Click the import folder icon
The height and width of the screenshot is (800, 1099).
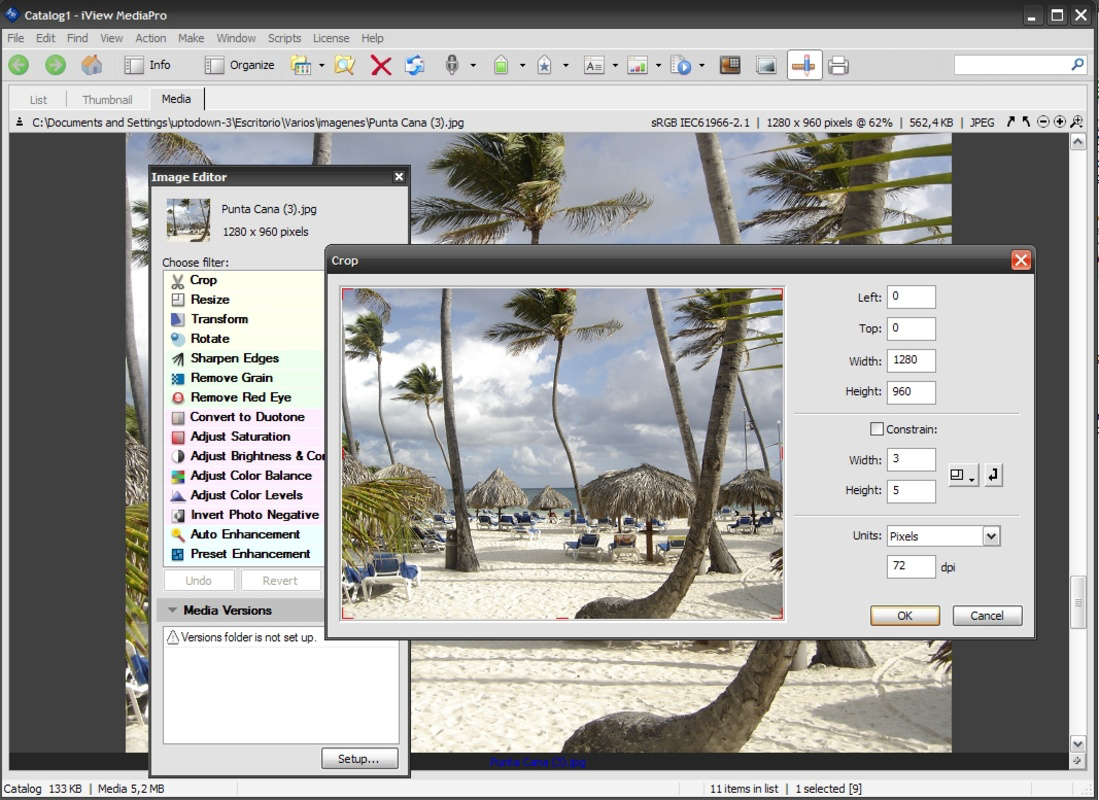pyautogui.click(x=301, y=65)
